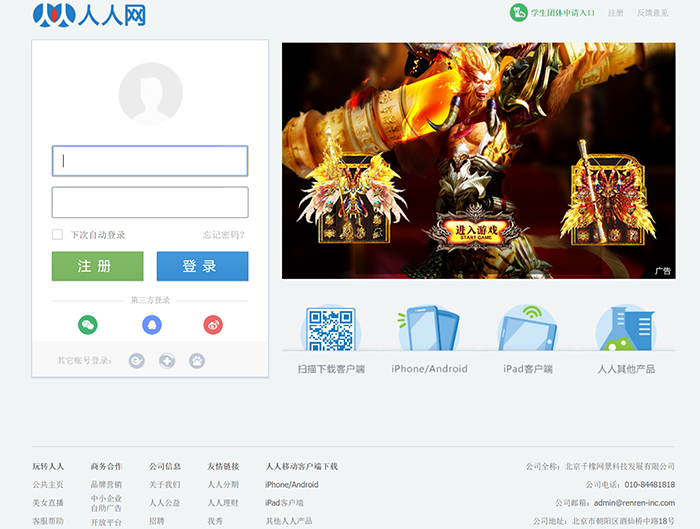Click the 第三方登录 section label
The image size is (700, 529).
pyautogui.click(x=150, y=300)
